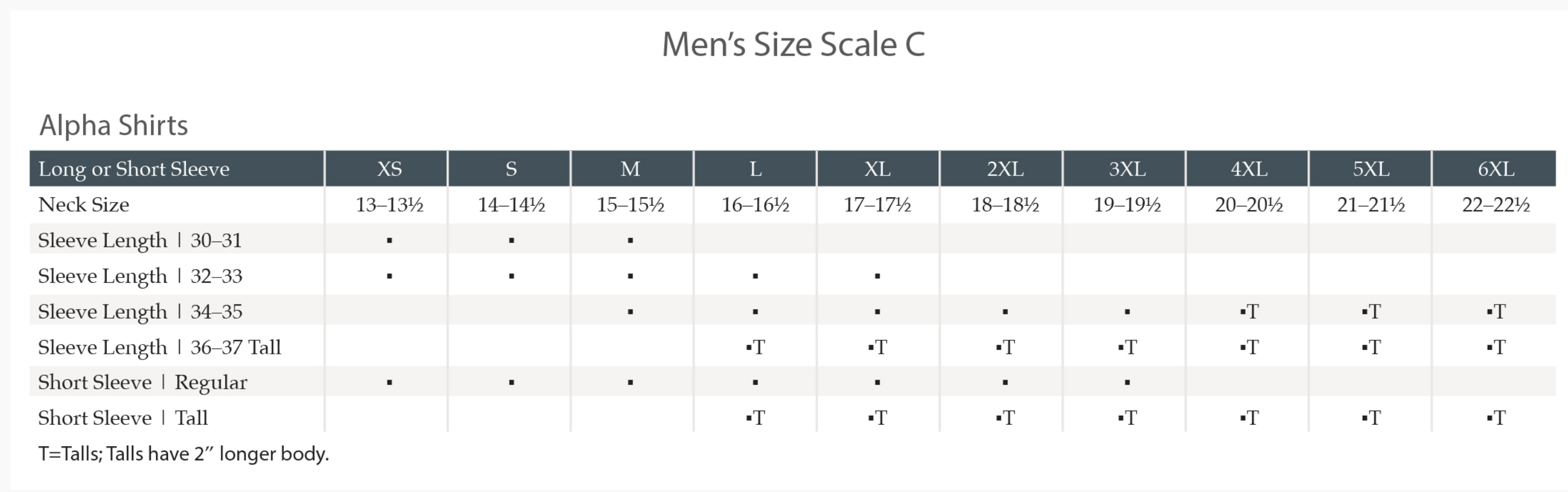Screen dimensions: 1568x492
Task: Click XL dot in 32–33 row
Action: pos(877,276)
